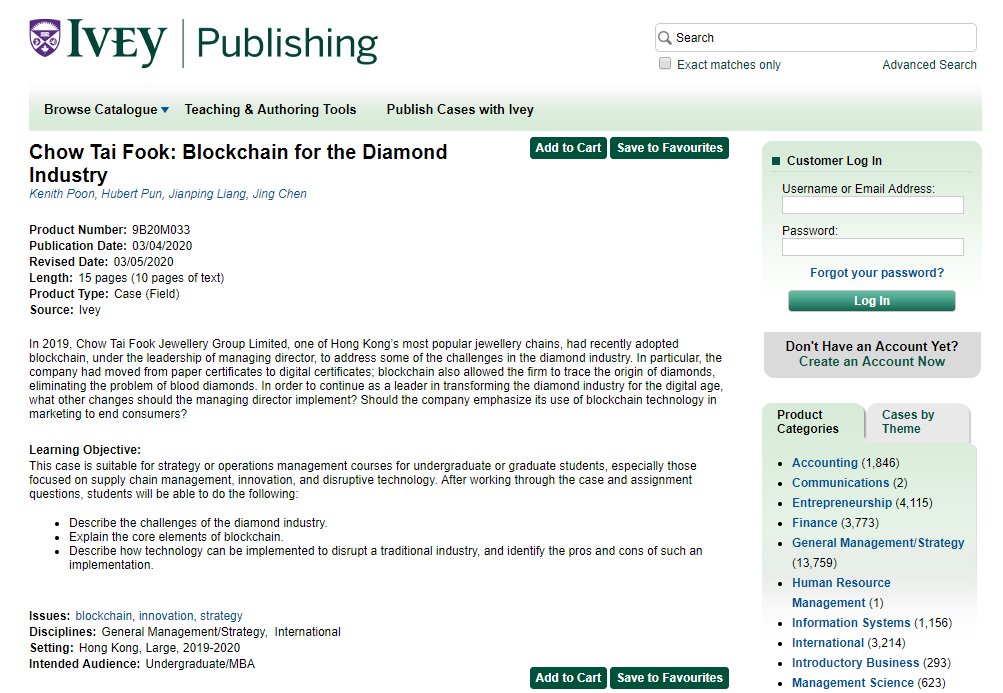Open the Advanced Search link
Screen dimensions: 1003x693
point(929,65)
